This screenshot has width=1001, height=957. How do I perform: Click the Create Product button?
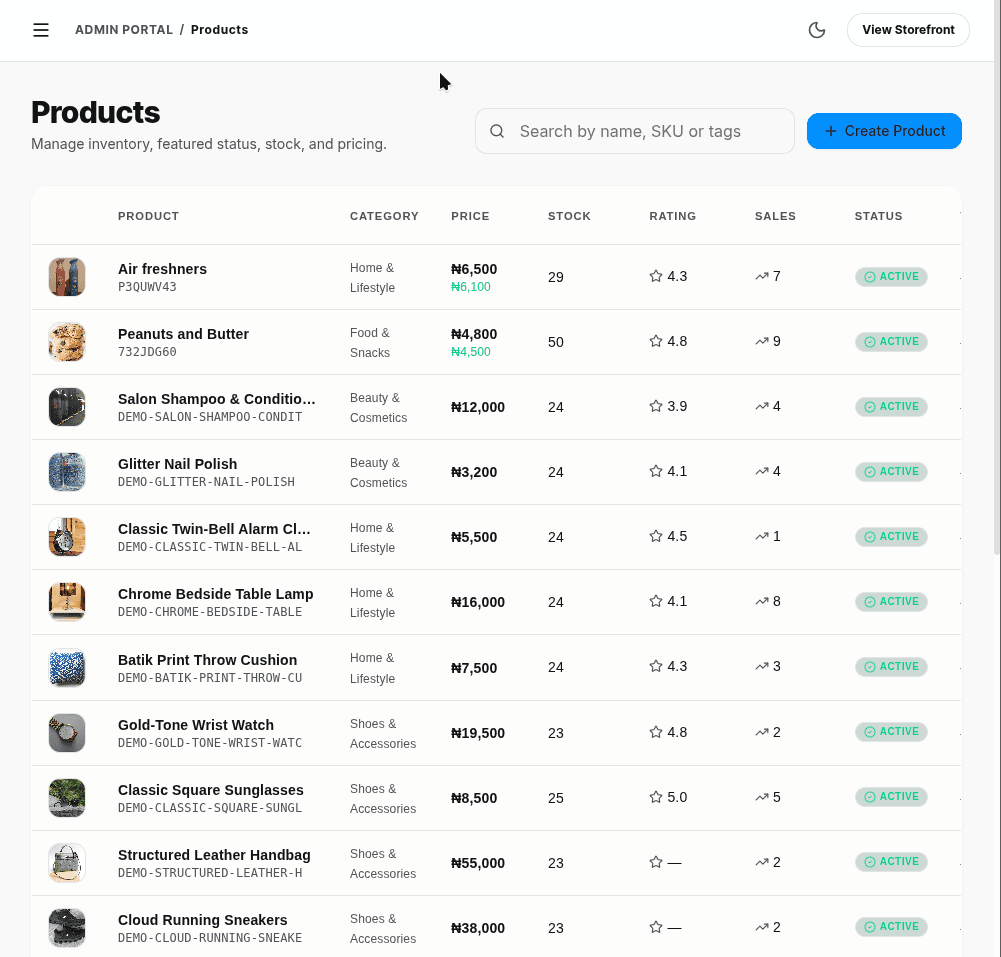[884, 131]
